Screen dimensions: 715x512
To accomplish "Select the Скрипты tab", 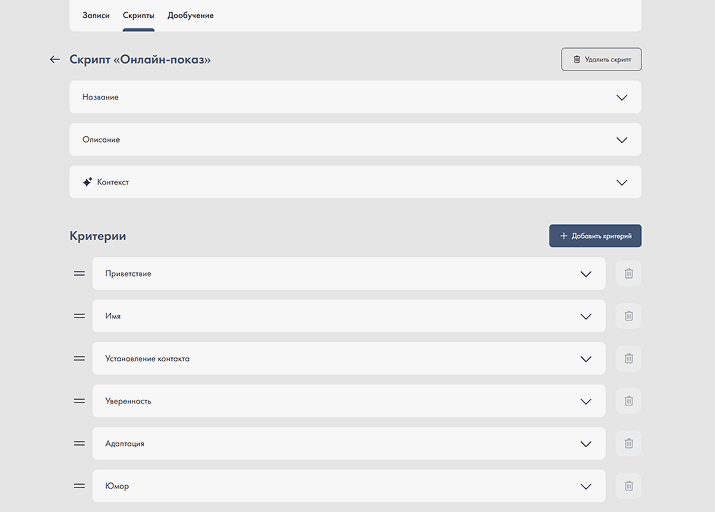I will click(x=138, y=16).
